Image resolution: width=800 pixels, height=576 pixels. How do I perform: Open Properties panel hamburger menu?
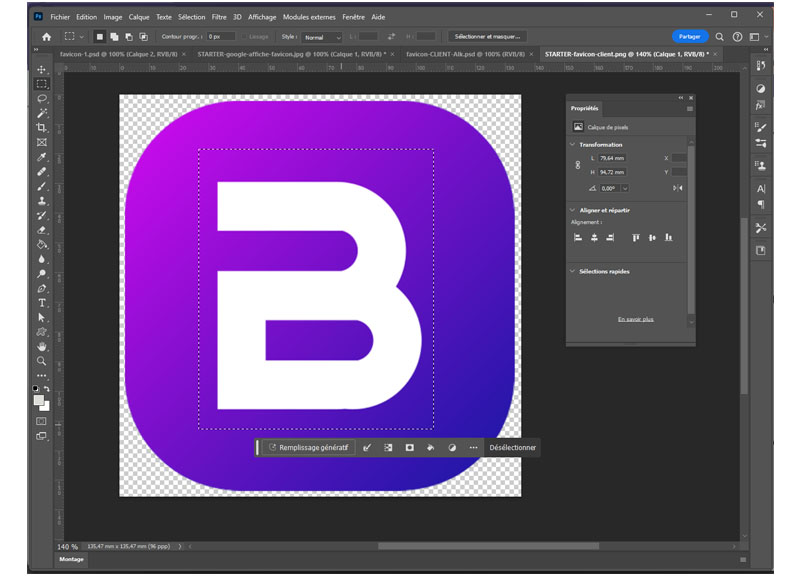tap(690, 109)
